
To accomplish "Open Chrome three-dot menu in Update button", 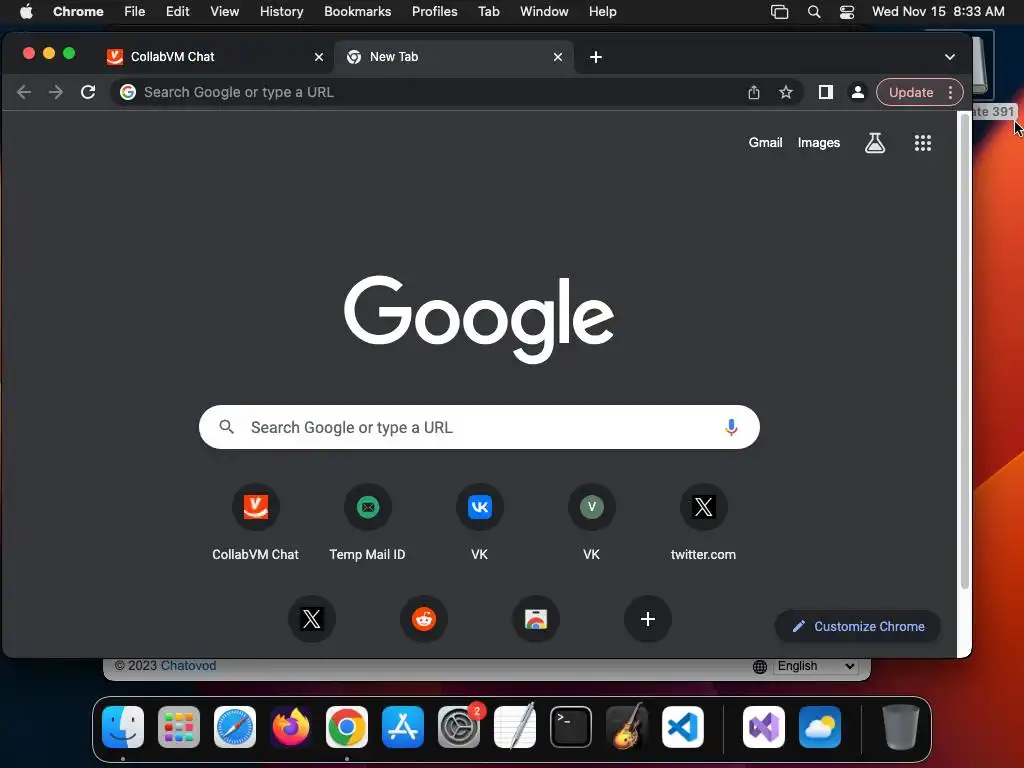I will click(950, 92).
